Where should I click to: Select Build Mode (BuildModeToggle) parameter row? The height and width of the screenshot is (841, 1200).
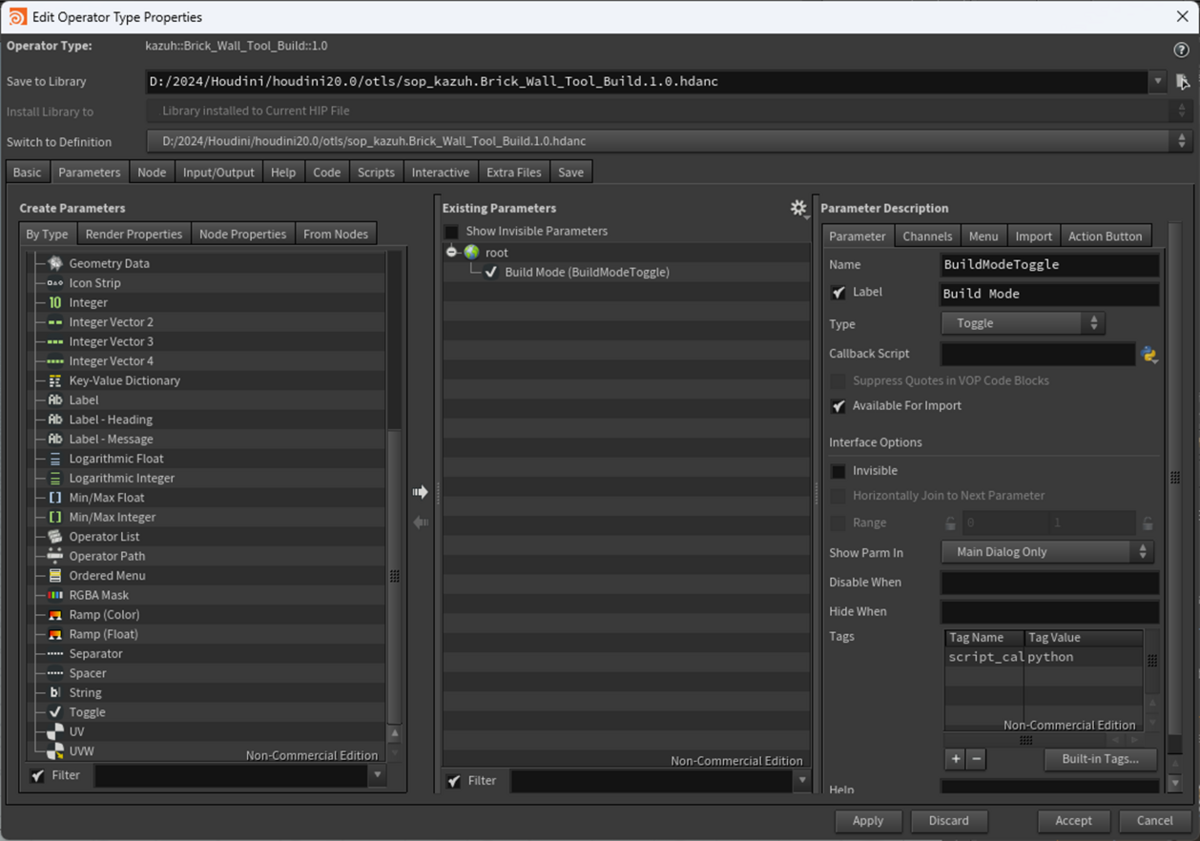pos(626,272)
